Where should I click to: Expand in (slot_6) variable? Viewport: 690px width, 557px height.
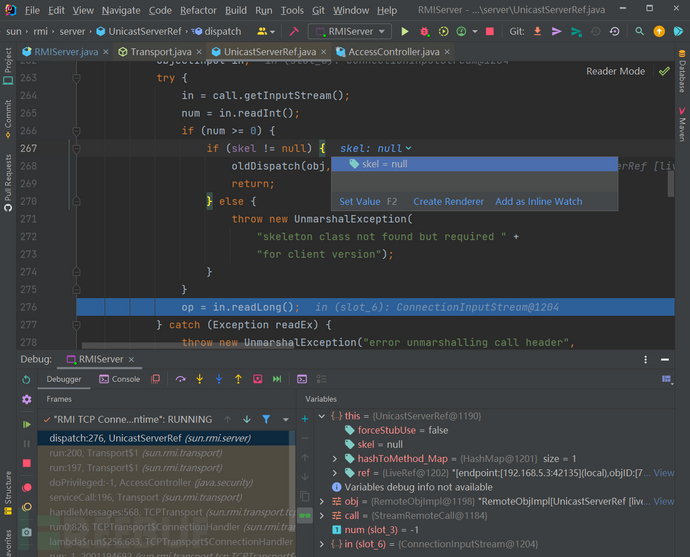point(322,544)
